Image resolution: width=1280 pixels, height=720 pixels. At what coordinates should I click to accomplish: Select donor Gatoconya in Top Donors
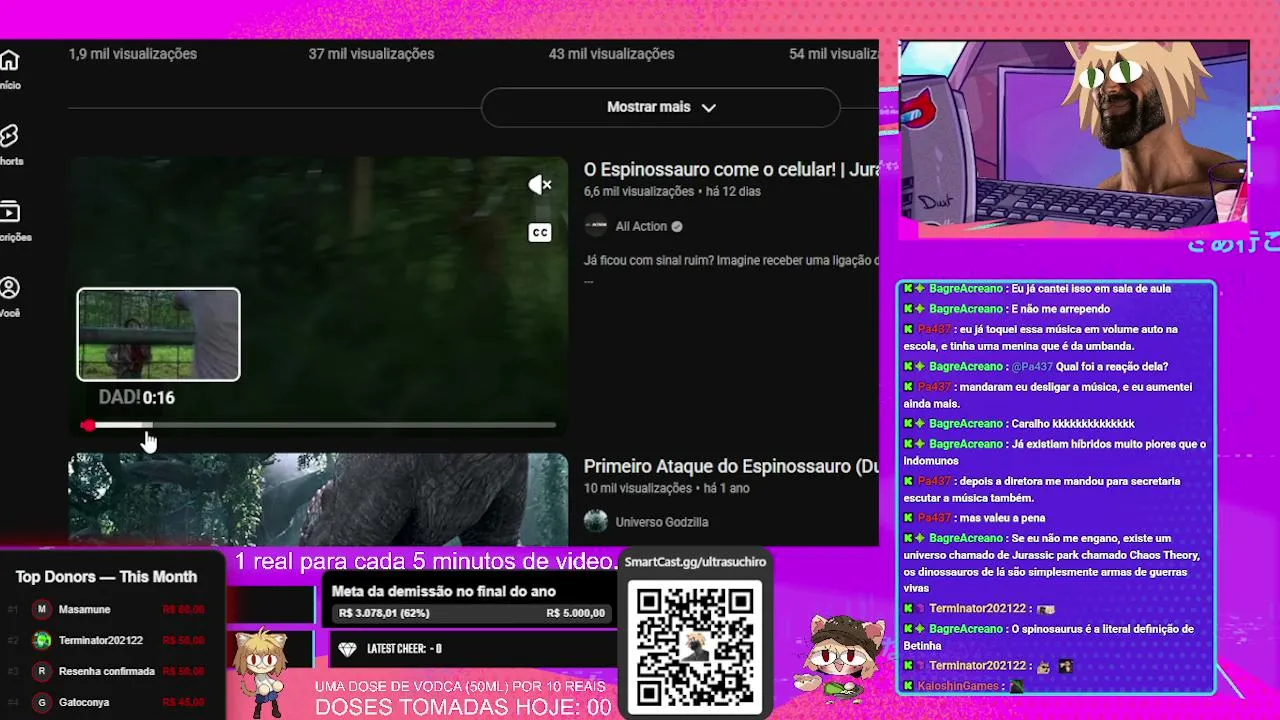(84, 702)
